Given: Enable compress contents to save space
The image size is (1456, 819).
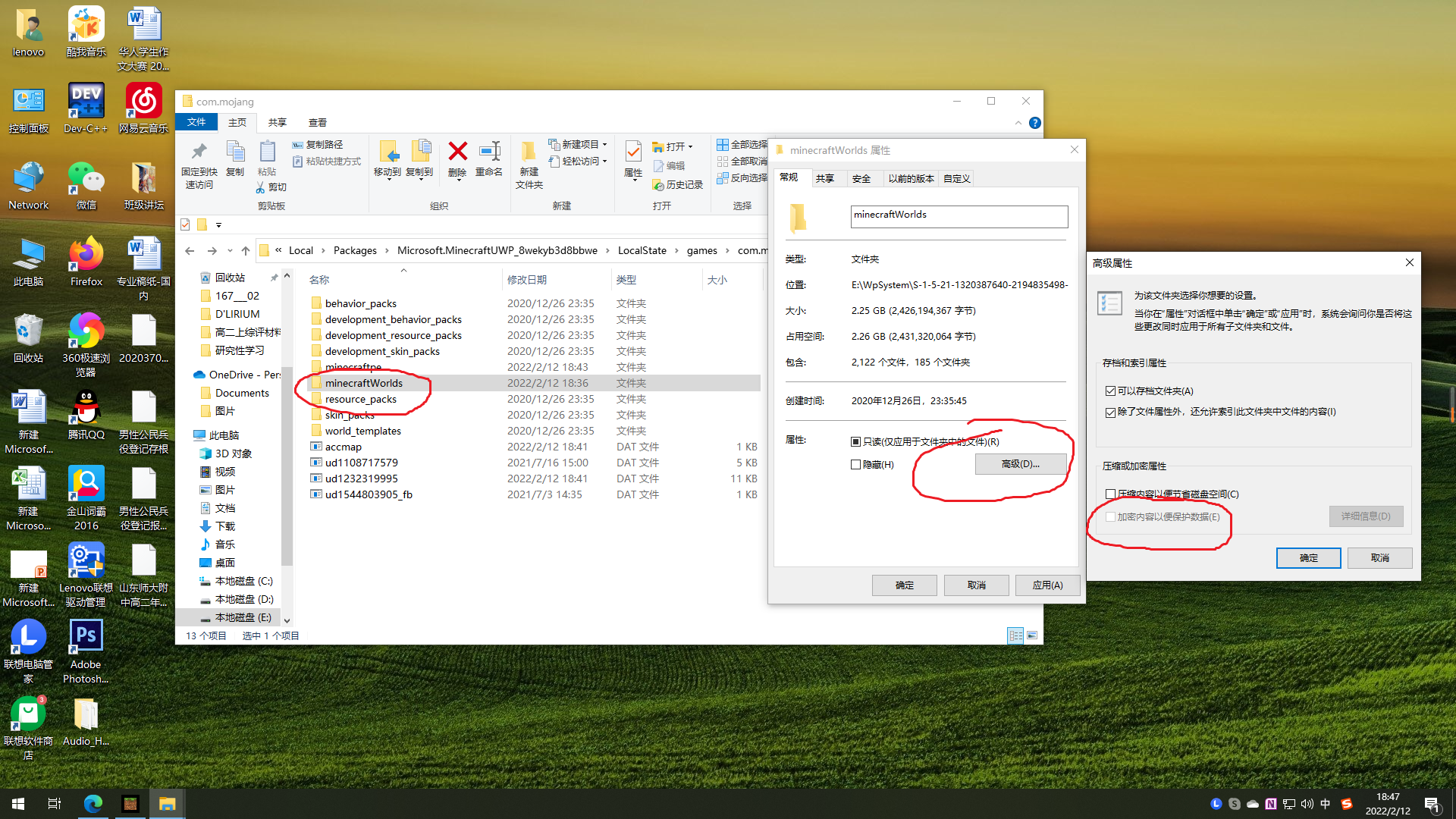Looking at the screenshot, I should coord(1110,494).
